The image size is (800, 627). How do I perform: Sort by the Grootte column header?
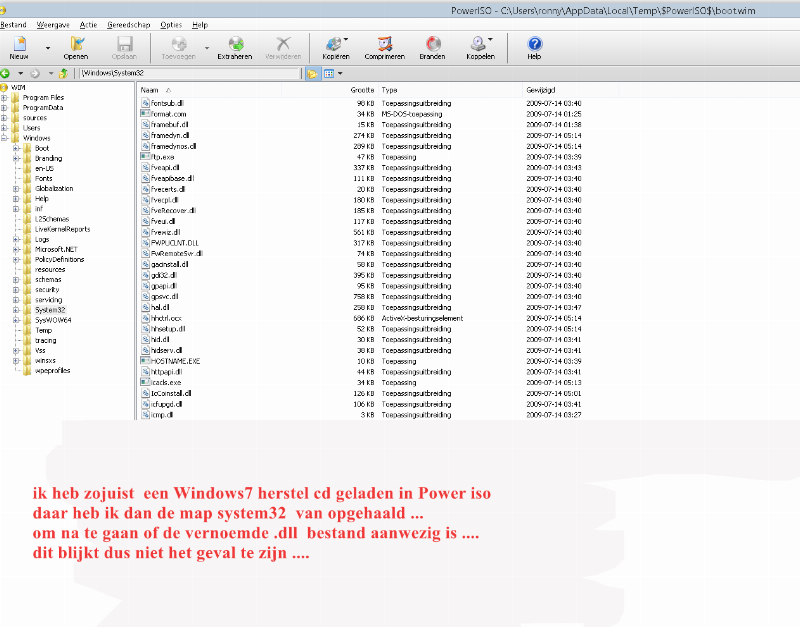tap(330, 90)
